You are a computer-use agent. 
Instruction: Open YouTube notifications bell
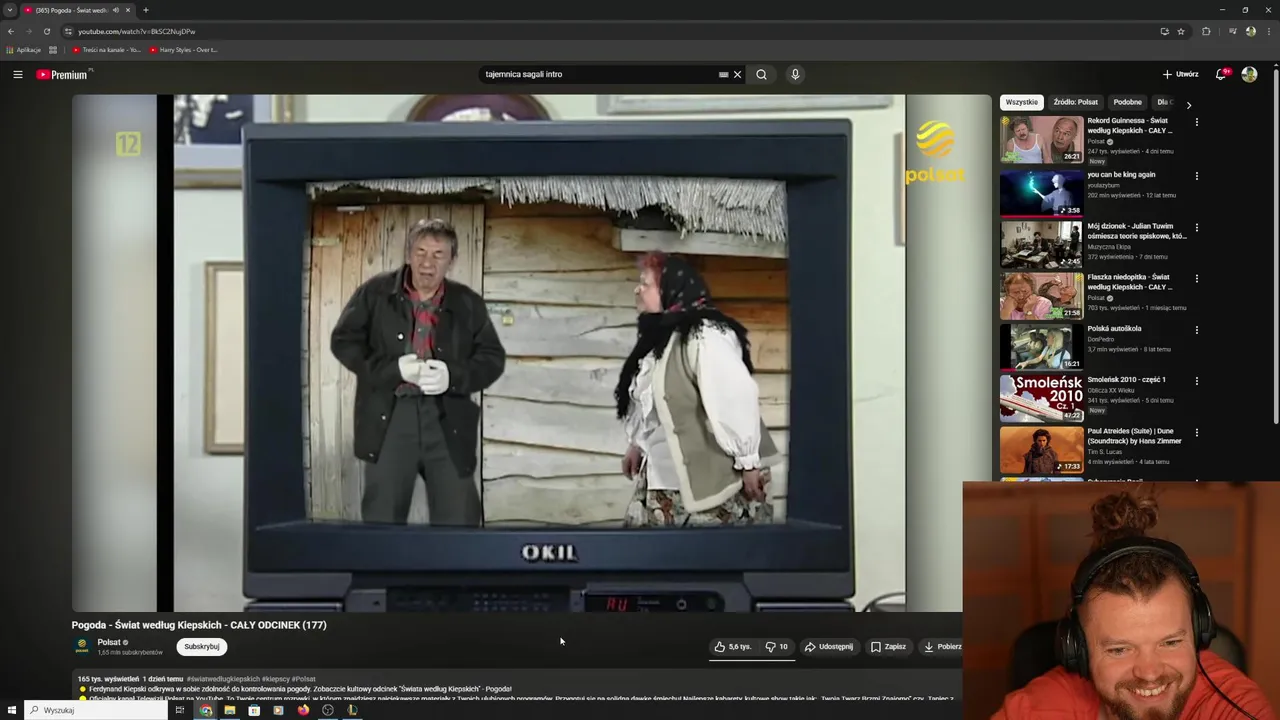pyautogui.click(x=1221, y=74)
